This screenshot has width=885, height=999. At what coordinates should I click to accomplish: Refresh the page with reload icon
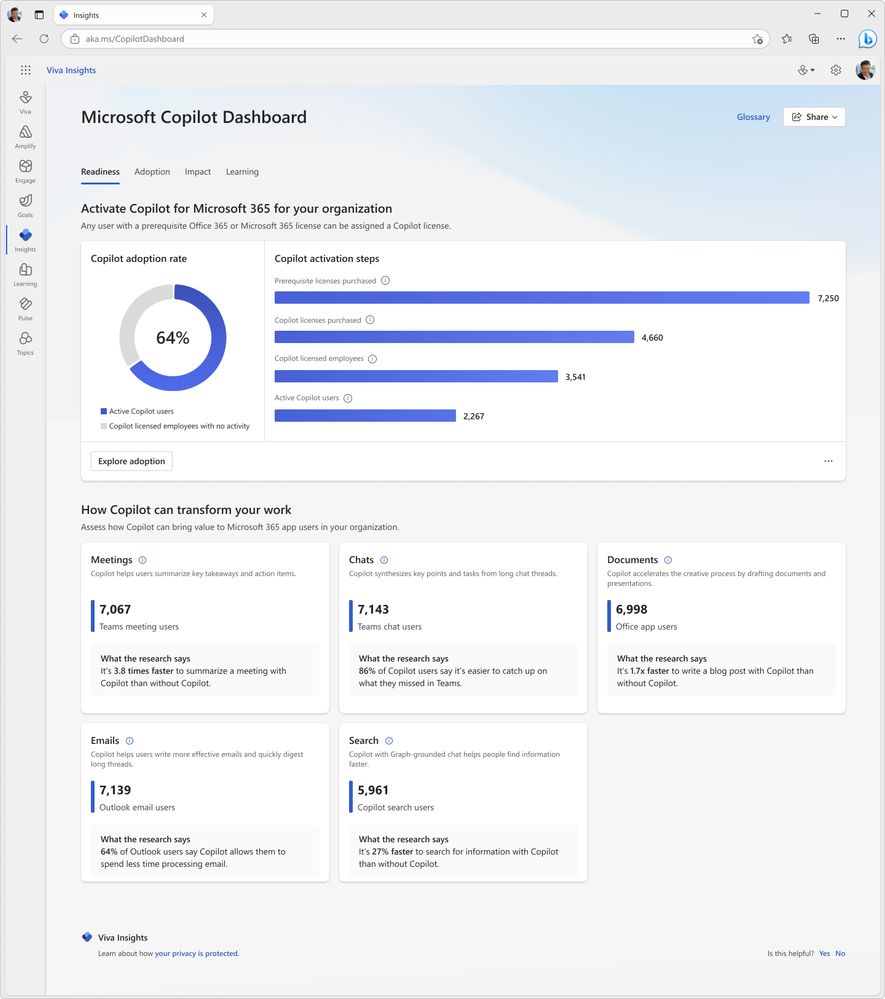(x=44, y=39)
